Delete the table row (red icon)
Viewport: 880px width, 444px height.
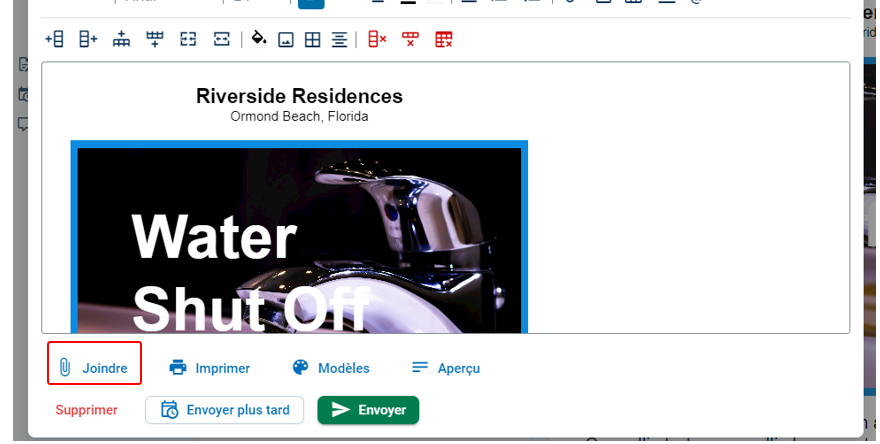(x=410, y=39)
